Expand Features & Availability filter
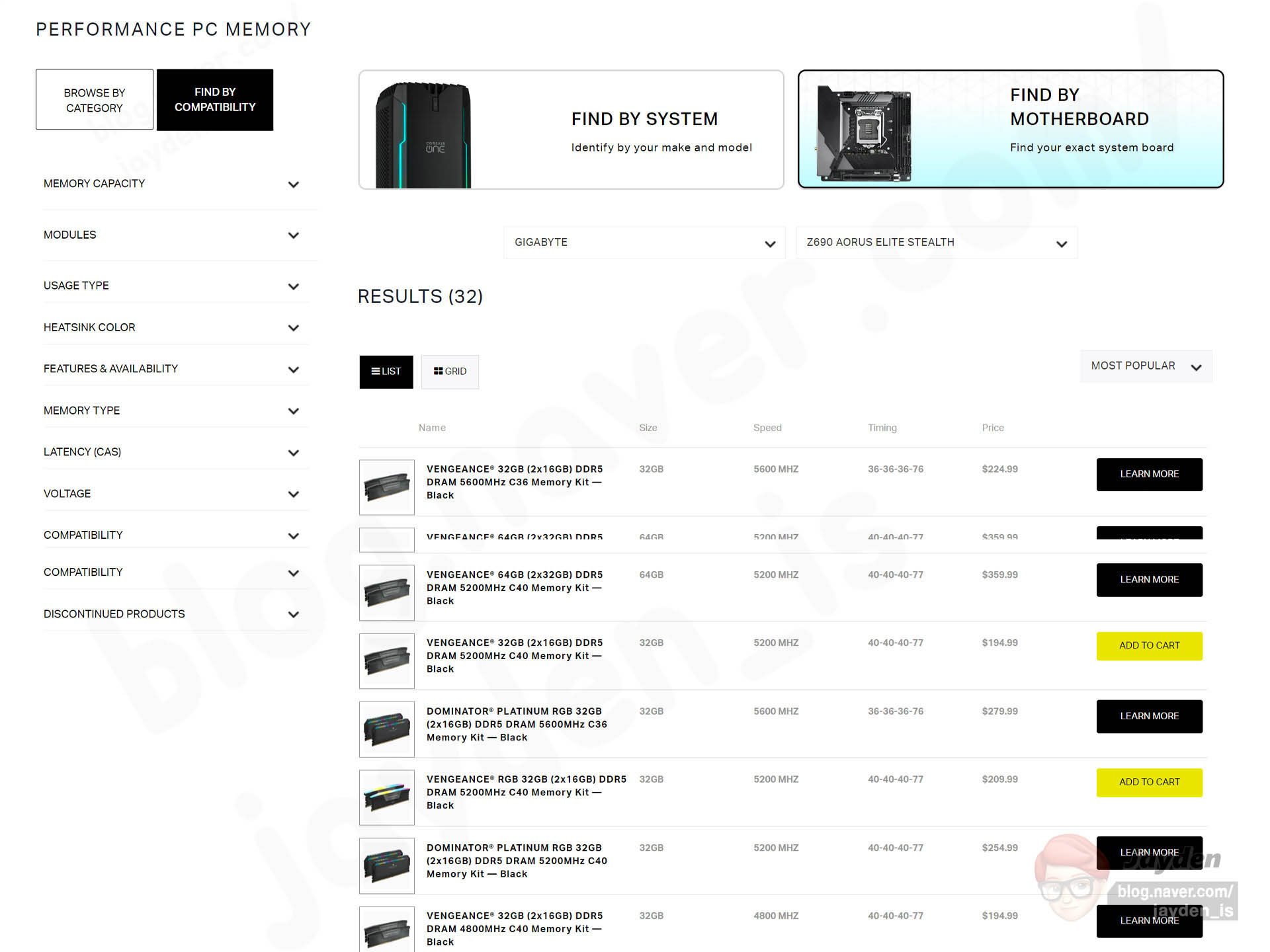The width and height of the screenshot is (1270, 952). [172, 369]
